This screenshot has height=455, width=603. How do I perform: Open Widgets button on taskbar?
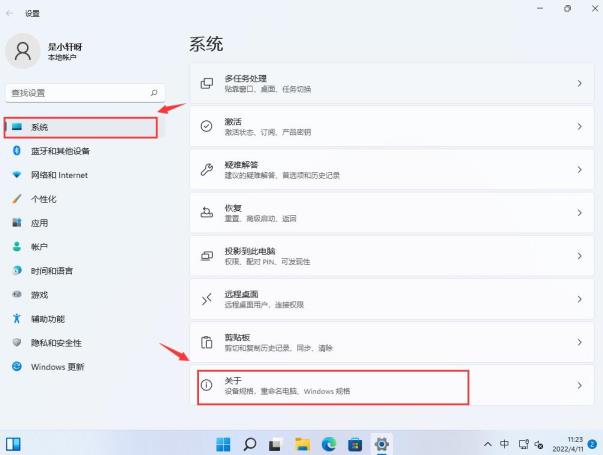(x=13, y=444)
